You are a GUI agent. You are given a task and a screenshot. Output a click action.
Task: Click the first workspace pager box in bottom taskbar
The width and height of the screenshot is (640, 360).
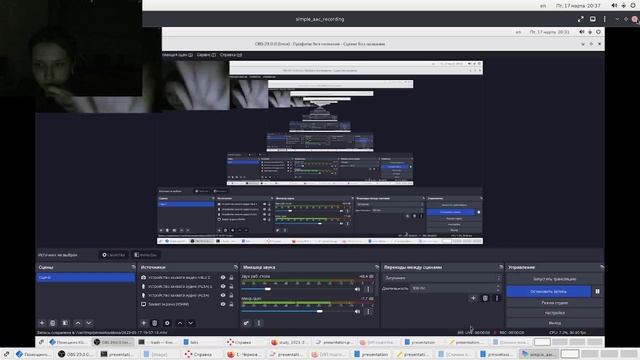(x=570, y=354)
